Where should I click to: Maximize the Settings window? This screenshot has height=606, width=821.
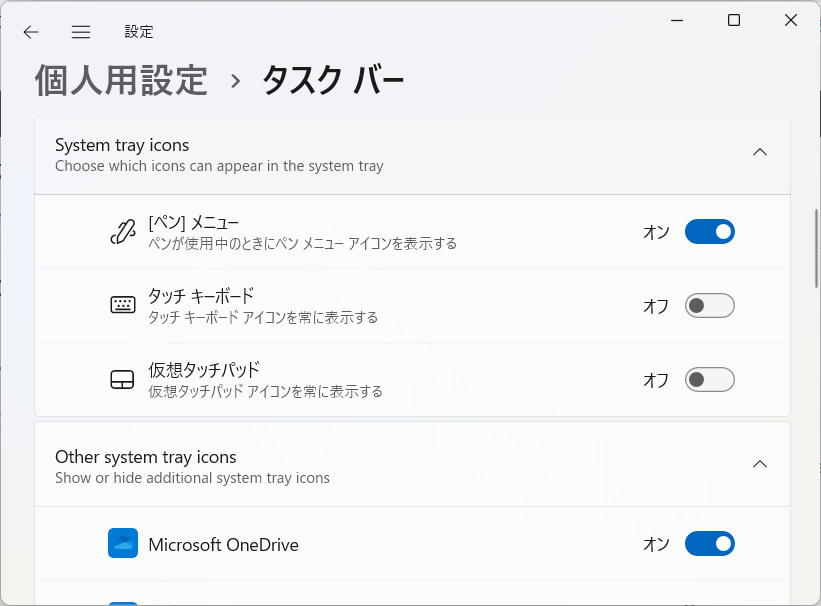coord(734,20)
